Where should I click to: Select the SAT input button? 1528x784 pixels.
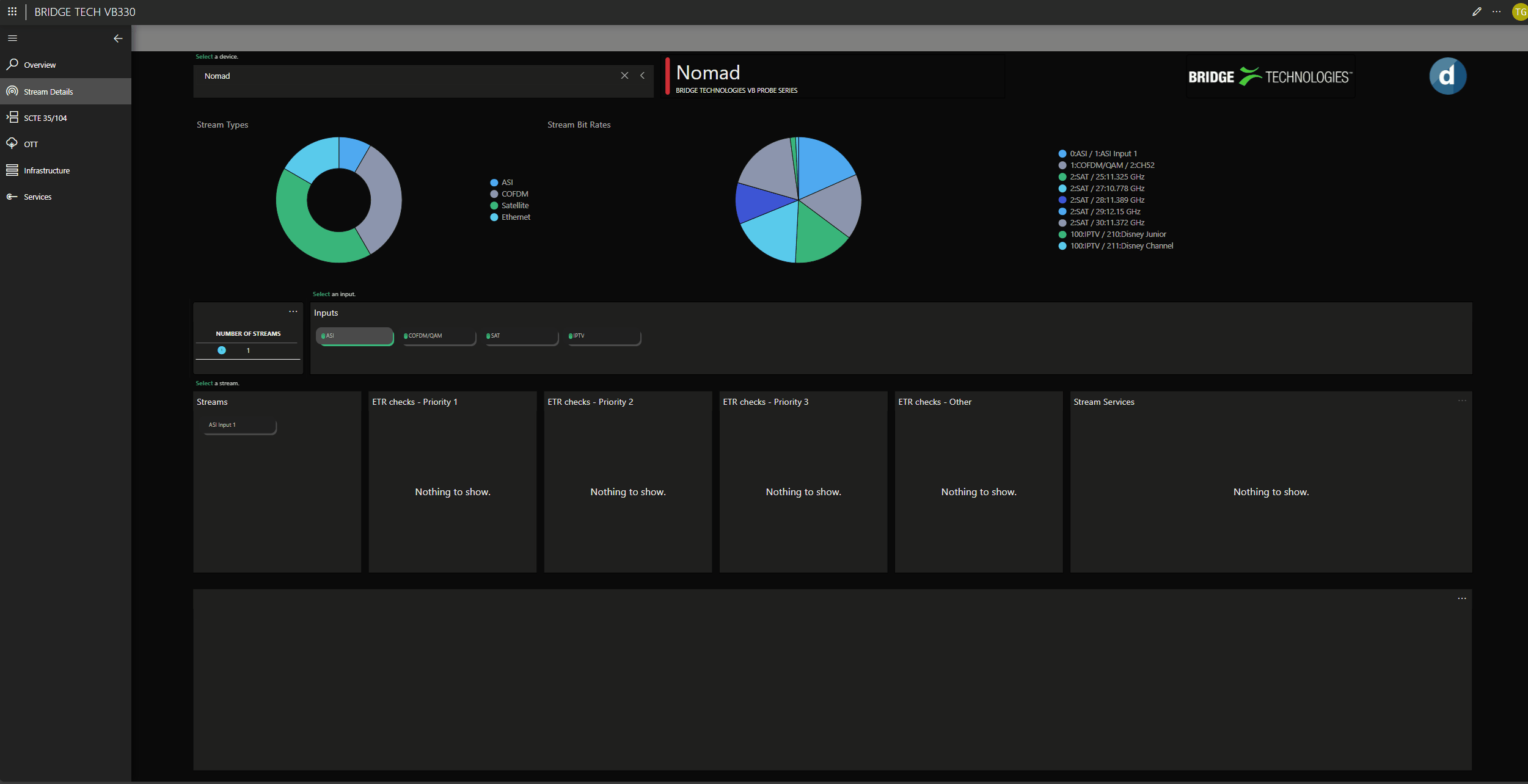point(521,336)
